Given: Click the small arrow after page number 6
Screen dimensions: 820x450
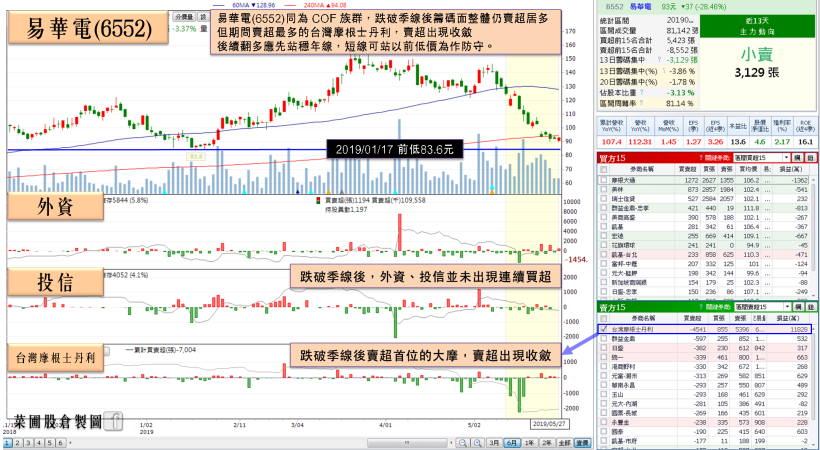Looking at the screenshot, I should pos(70,443).
